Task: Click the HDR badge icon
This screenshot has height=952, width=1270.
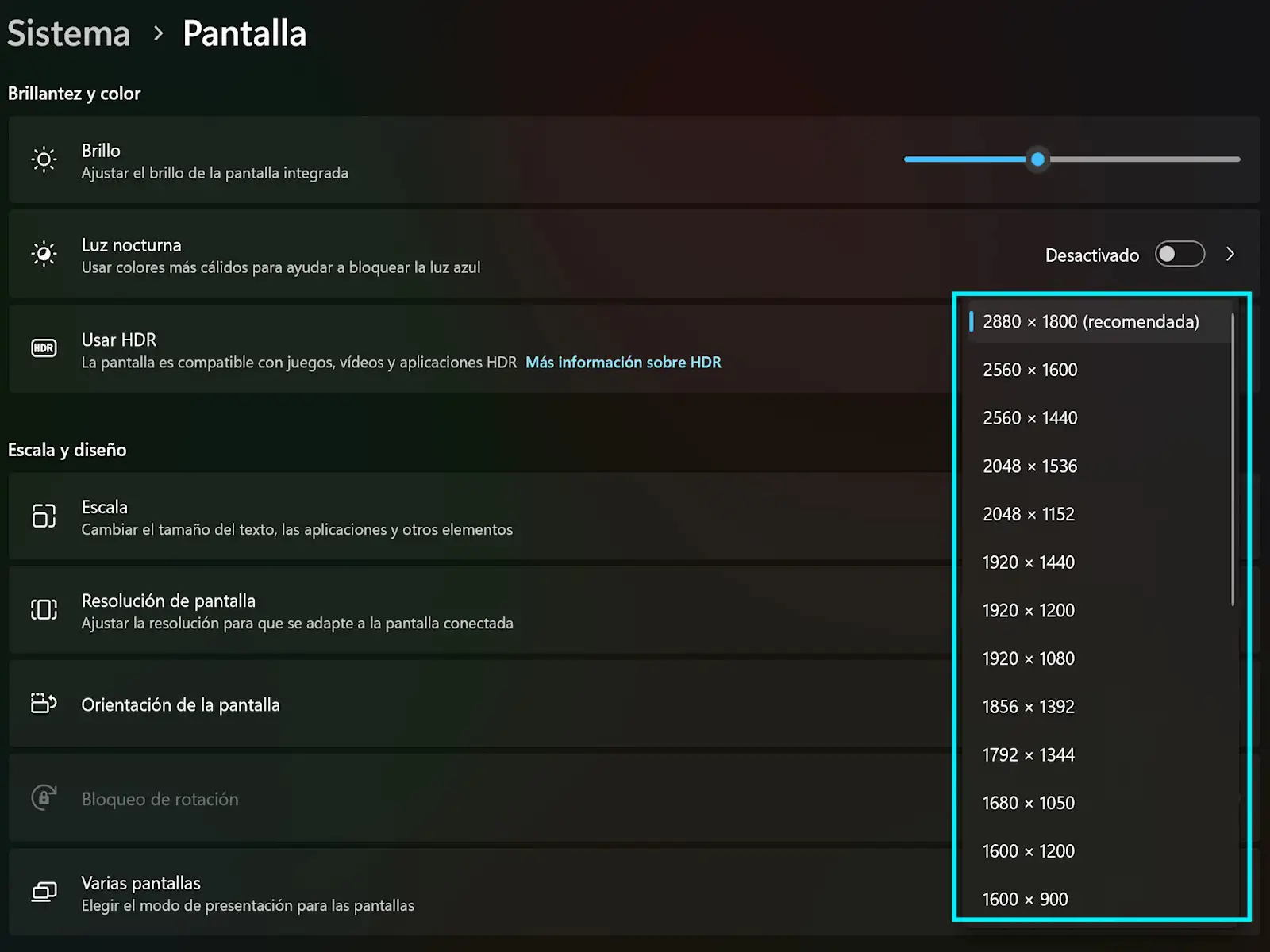Action: 44,348
